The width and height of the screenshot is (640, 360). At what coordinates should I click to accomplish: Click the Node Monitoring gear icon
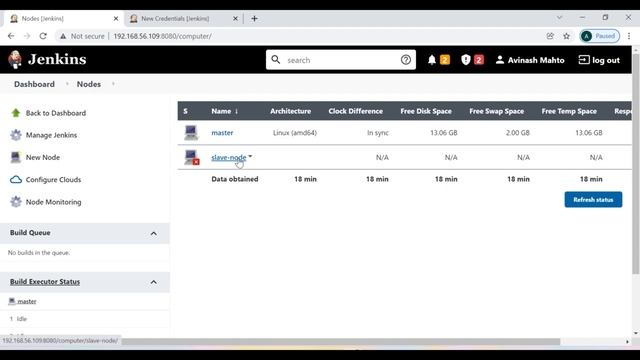[16, 202]
